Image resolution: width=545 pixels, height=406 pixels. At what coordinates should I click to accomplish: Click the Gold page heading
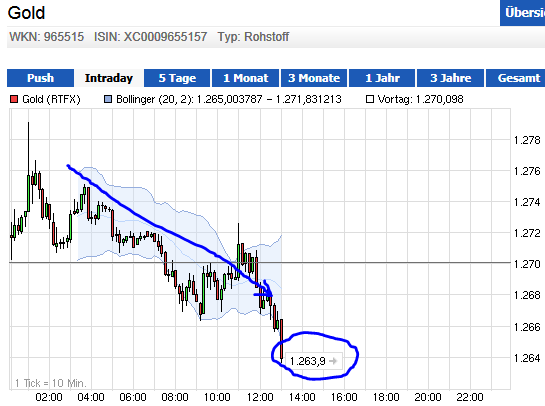coord(26,13)
